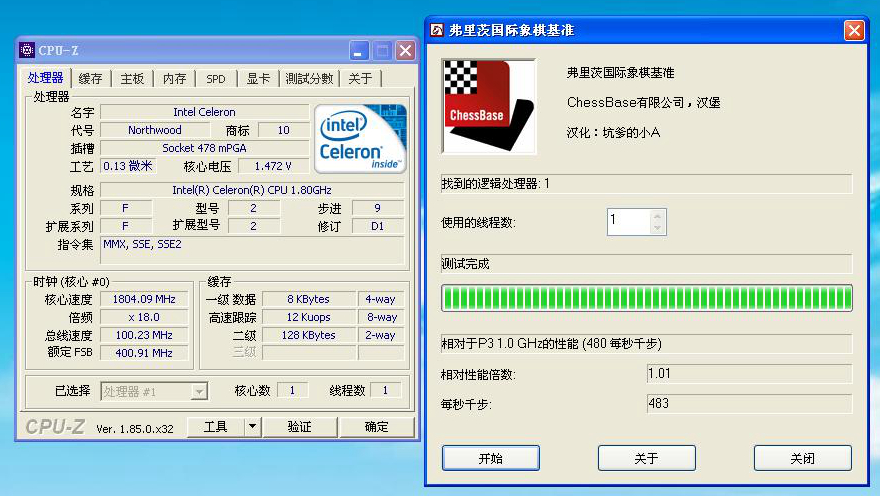Open the 主板 tab
880x496 pixels.
[132, 79]
